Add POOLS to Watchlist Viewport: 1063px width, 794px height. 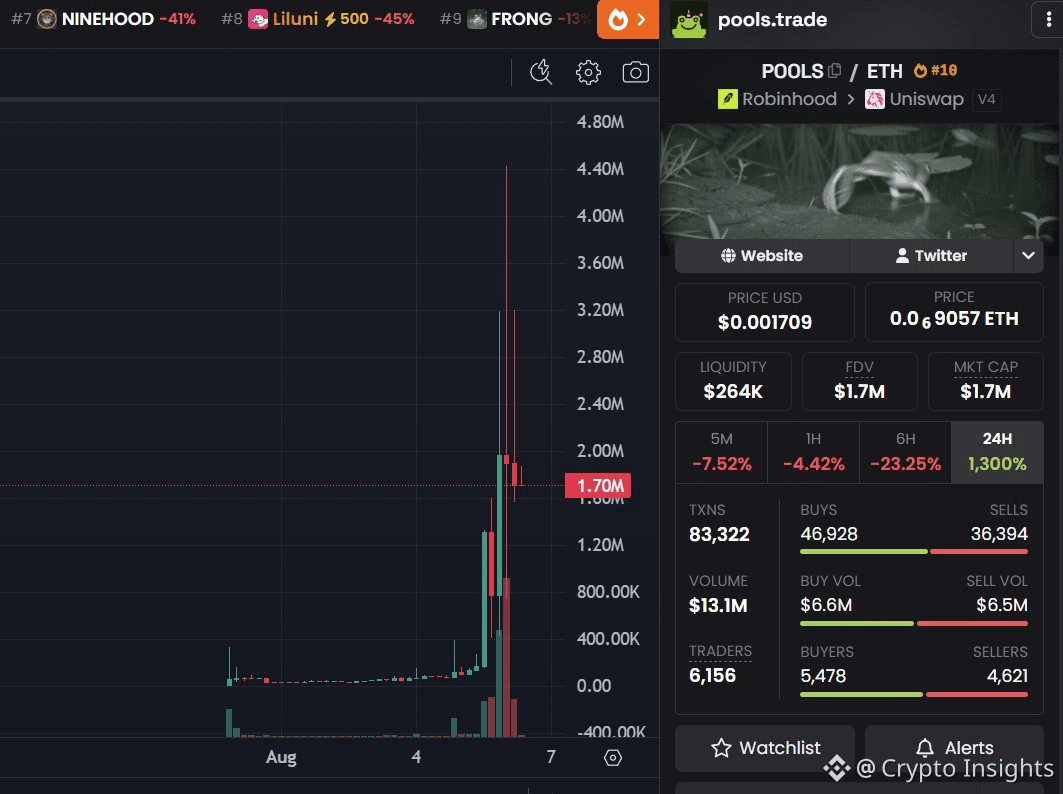[765, 748]
